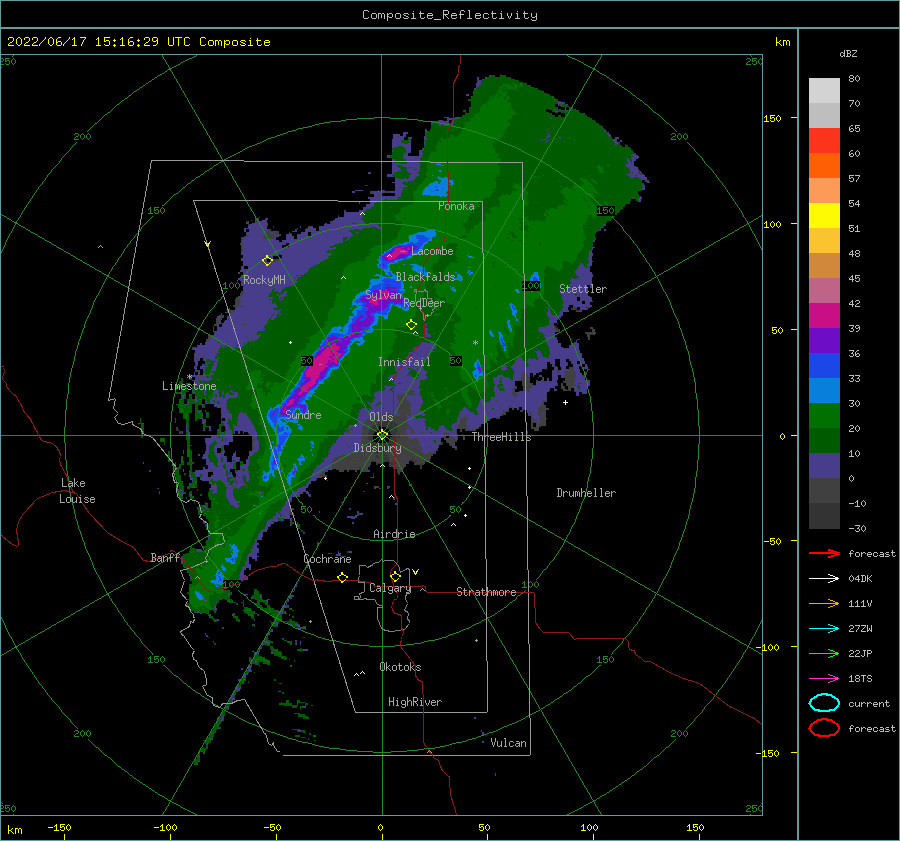The width and height of the screenshot is (900, 841).
Task: Select the blue 33-36 dBZ swatch
Action: click(x=824, y=366)
